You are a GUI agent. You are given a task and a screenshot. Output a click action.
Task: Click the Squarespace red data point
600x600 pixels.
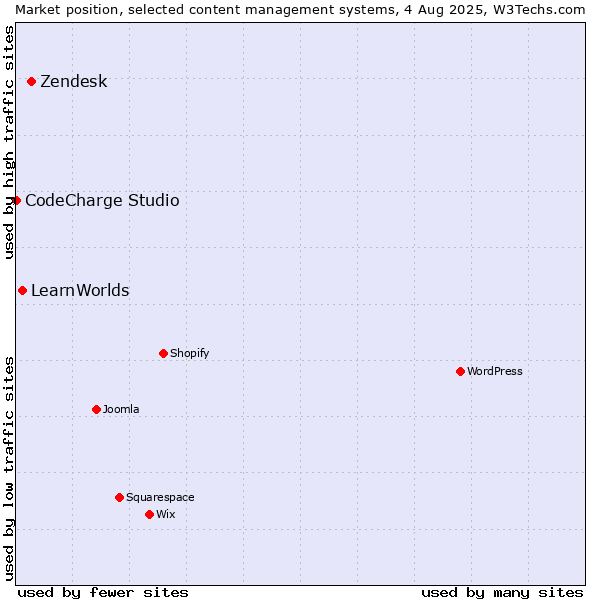click(x=119, y=497)
